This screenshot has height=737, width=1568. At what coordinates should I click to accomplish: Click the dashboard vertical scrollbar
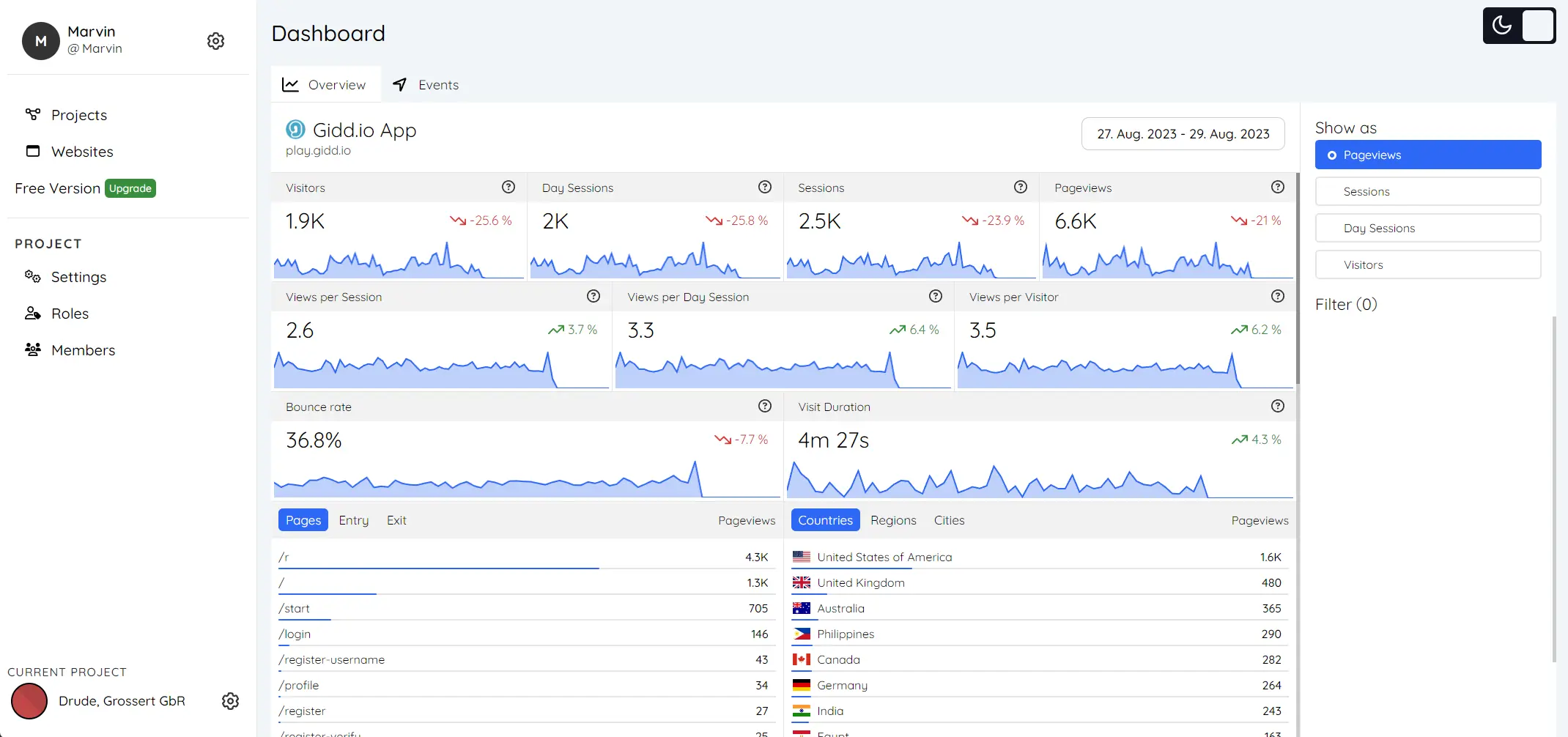tap(1298, 278)
